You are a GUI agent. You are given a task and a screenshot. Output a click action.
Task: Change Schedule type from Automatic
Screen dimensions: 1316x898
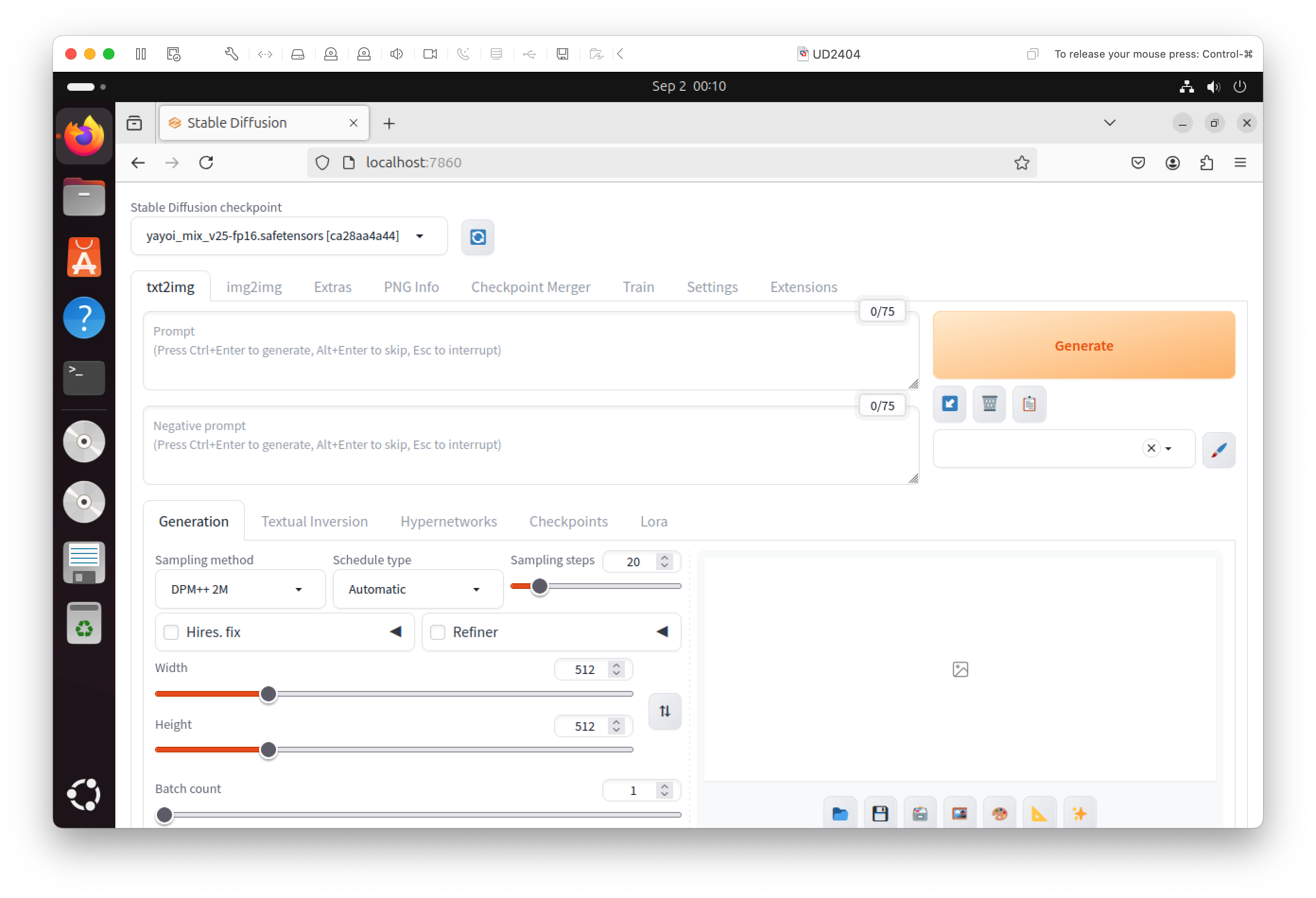(x=417, y=589)
